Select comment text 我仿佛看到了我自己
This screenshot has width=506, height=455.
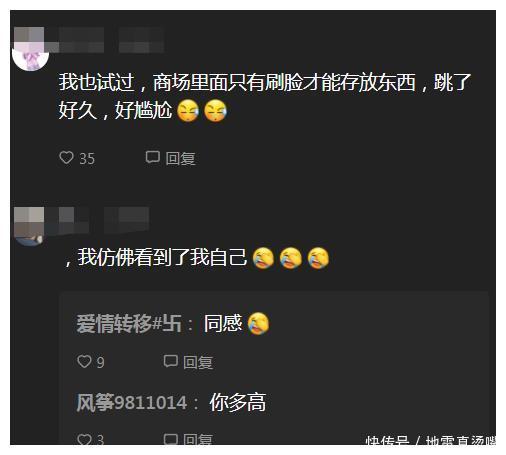click(162, 257)
